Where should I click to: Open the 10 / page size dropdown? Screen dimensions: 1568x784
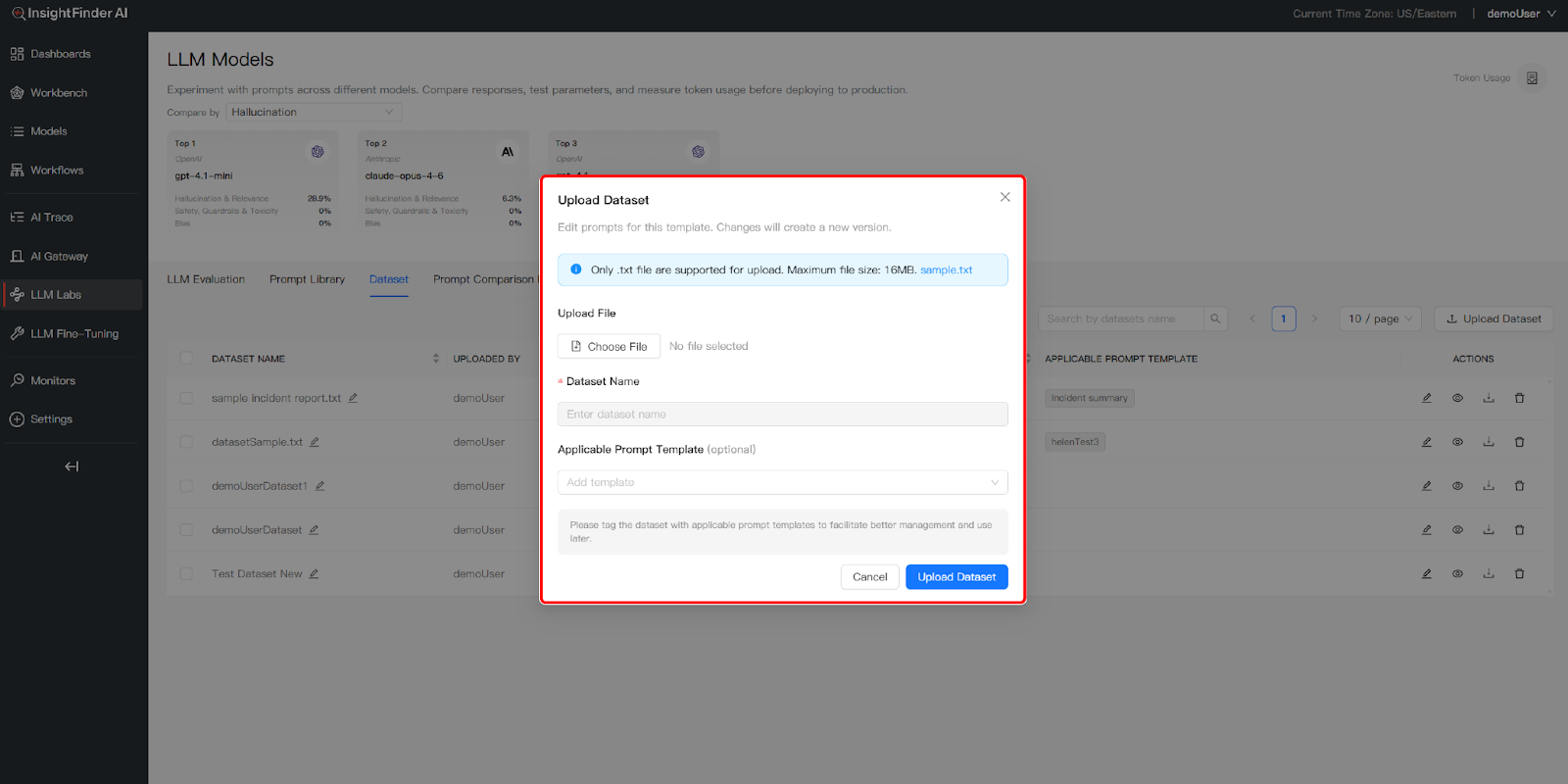coord(1380,318)
